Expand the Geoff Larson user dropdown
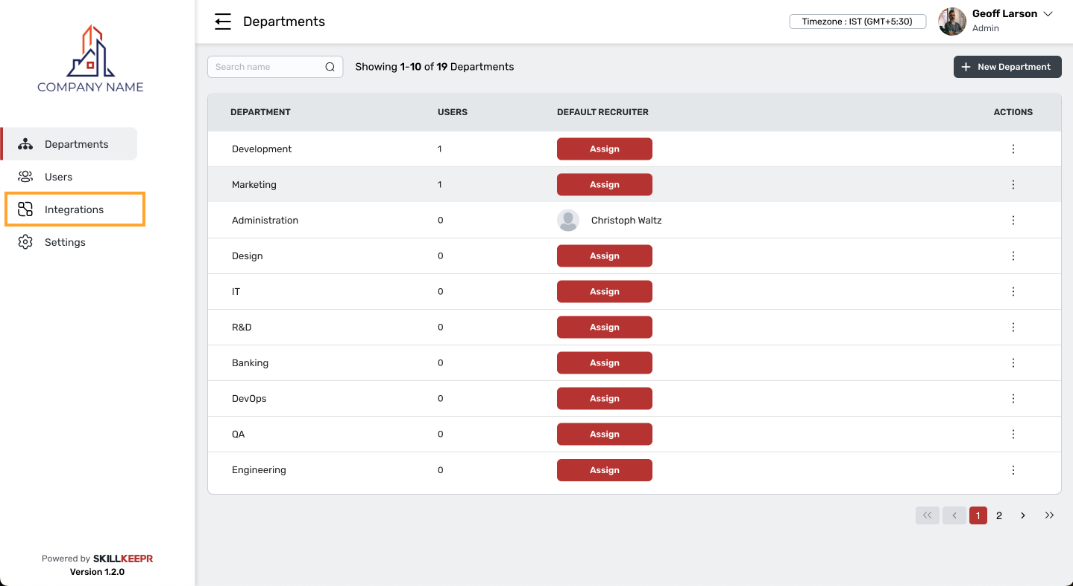The width and height of the screenshot is (1073, 586). [1048, 14]
